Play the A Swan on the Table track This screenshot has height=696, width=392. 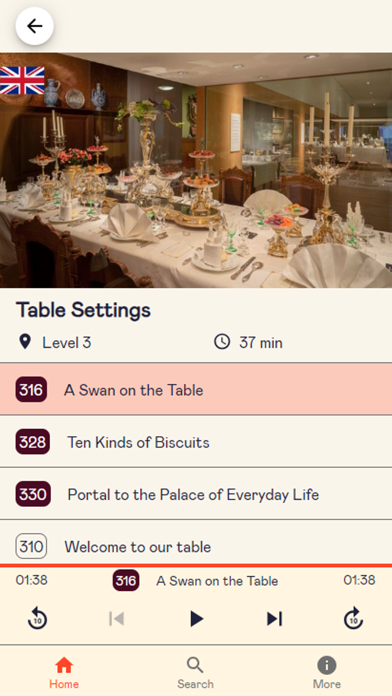196,618
